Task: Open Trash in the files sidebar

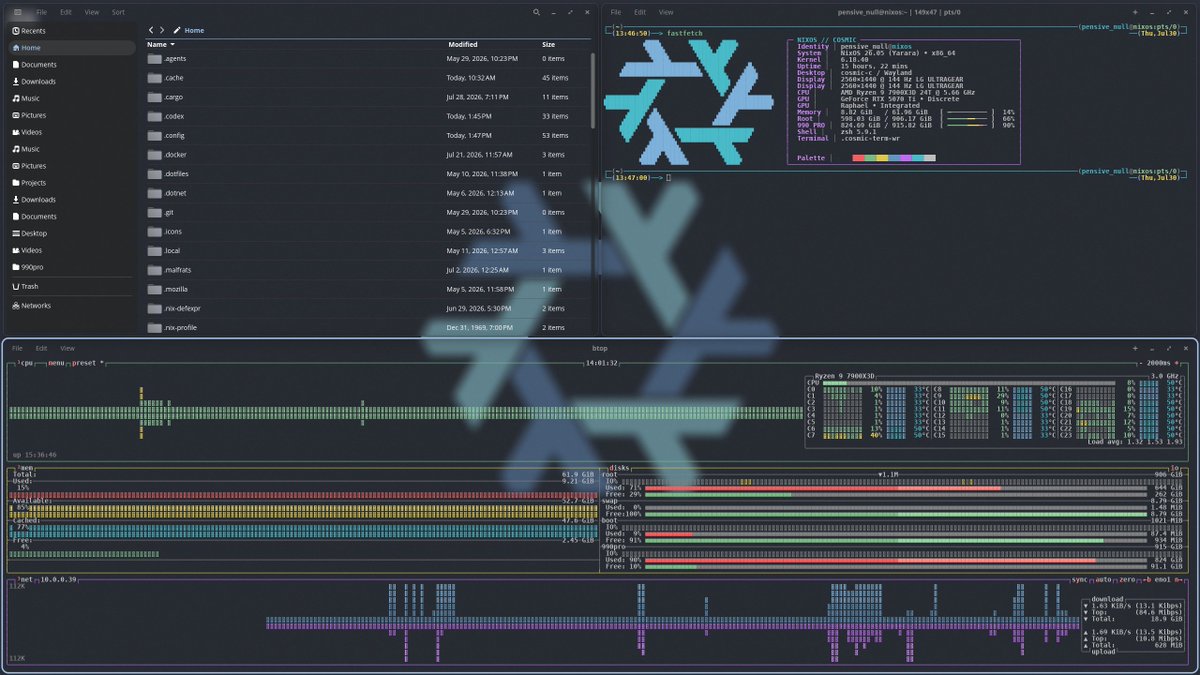Action: click(70, 286)
